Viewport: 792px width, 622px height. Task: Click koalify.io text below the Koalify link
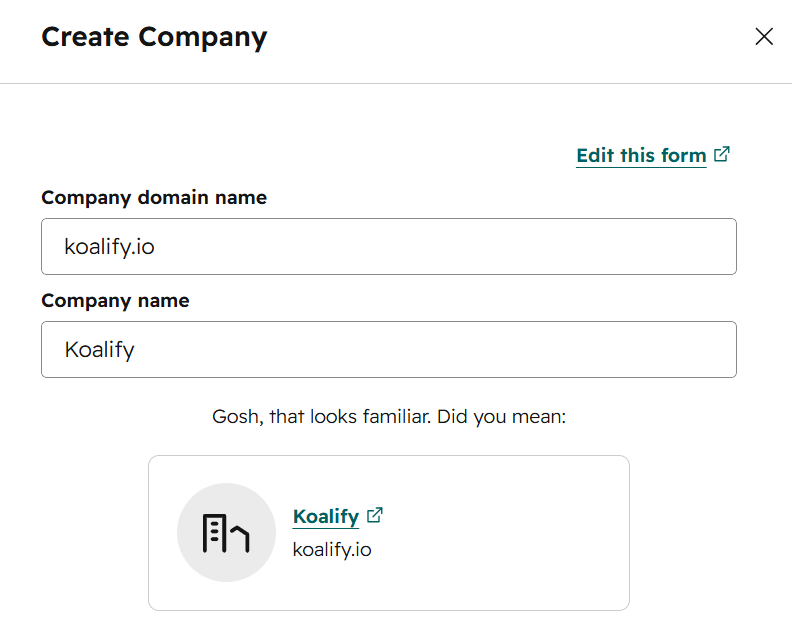(332, 549)
